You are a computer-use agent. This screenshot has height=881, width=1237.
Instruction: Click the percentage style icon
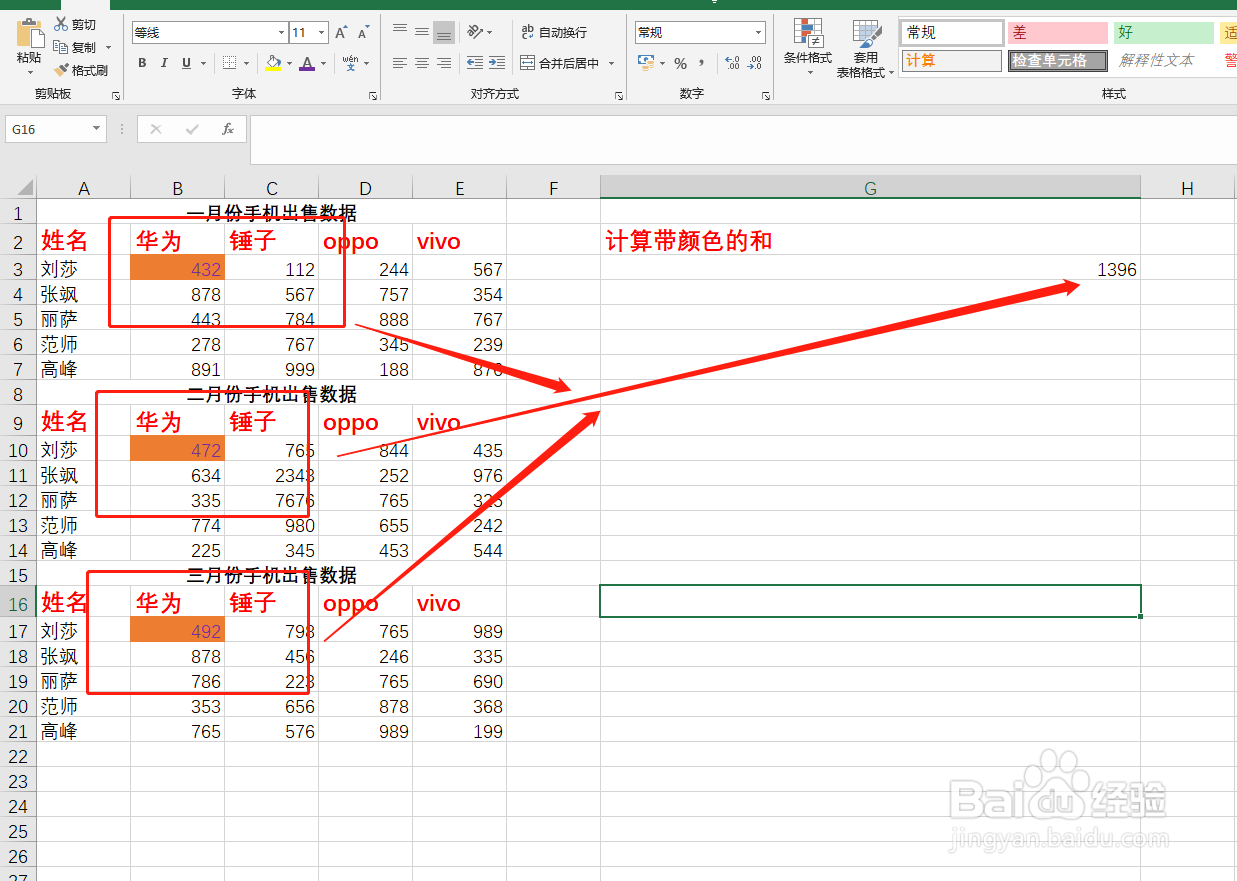679,63
